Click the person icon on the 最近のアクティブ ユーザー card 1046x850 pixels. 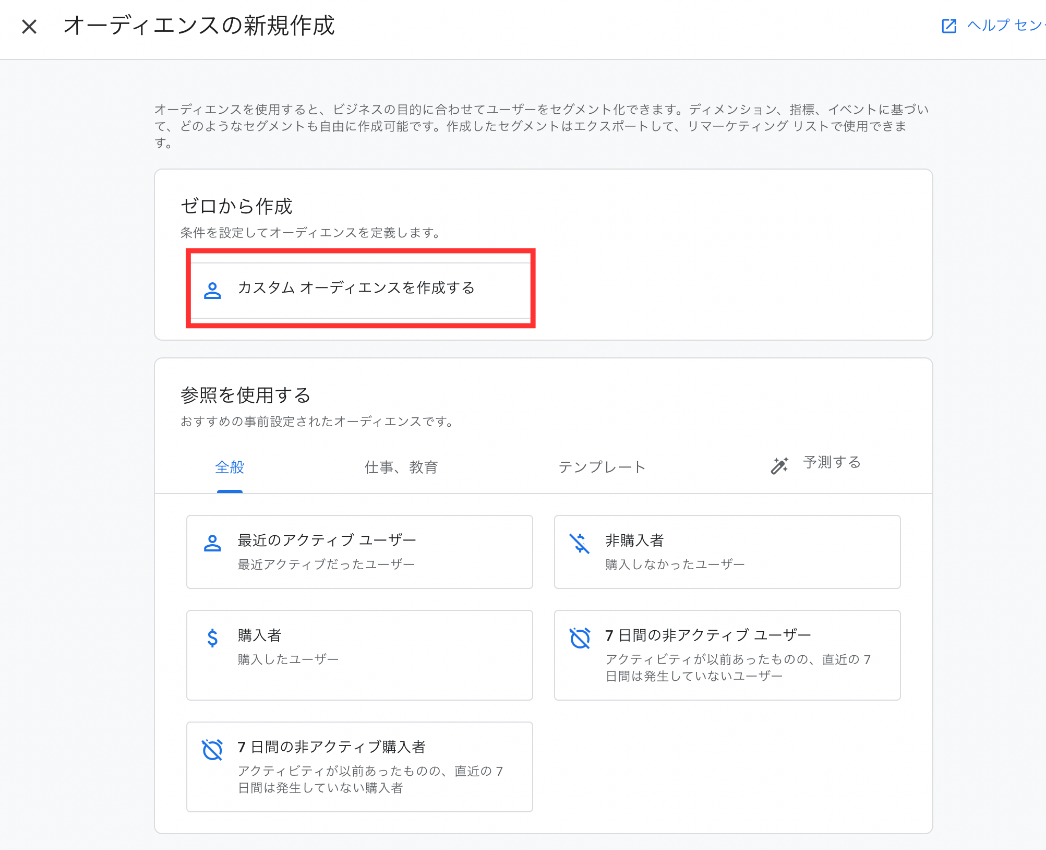pyautogui.click(x=212, y=543)
